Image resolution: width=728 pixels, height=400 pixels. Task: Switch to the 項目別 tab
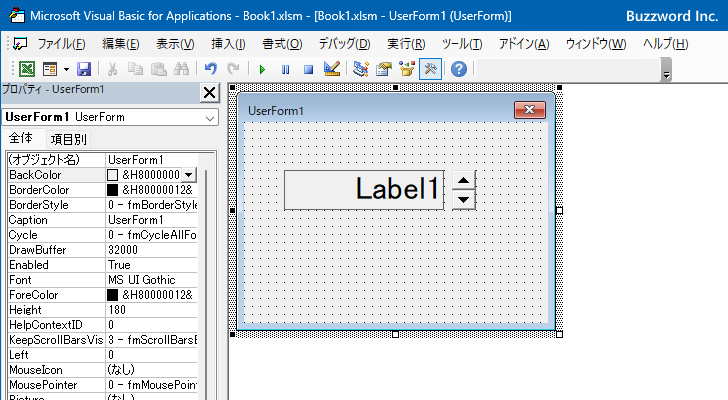point(69,139)
